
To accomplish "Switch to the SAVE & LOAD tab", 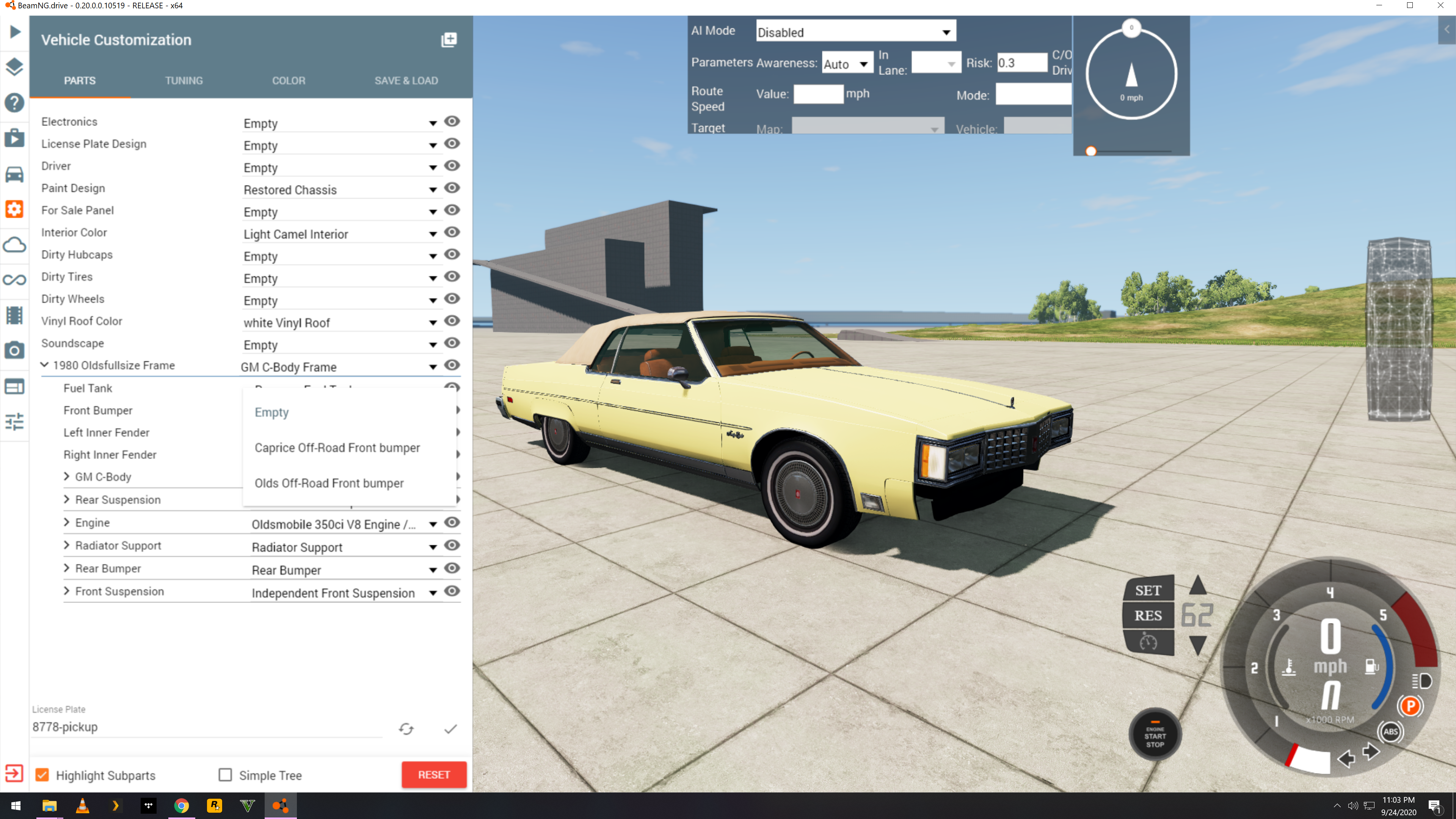I will coord(406,80).
